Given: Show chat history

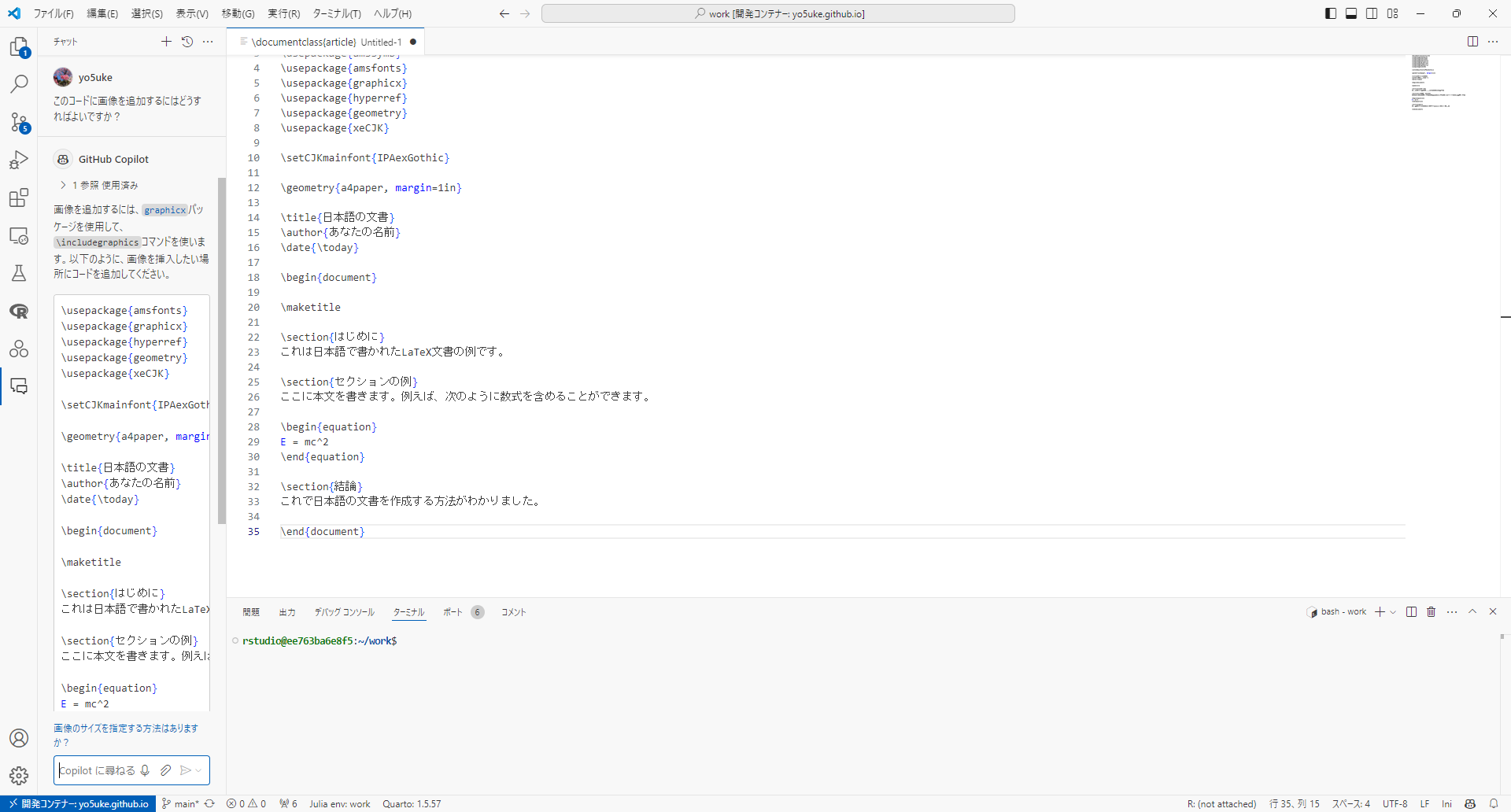Looking at the screenshot, I should tap(187, 42).
